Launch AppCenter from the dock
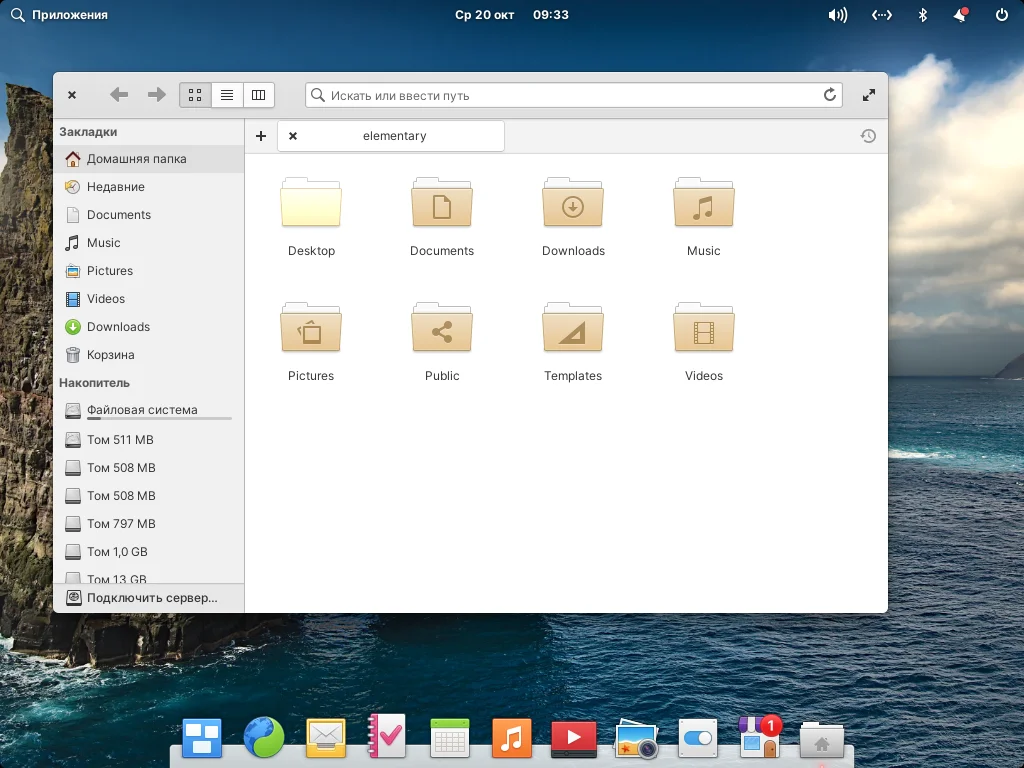This screenshot has height=768, width=1024. click(758, 739)
